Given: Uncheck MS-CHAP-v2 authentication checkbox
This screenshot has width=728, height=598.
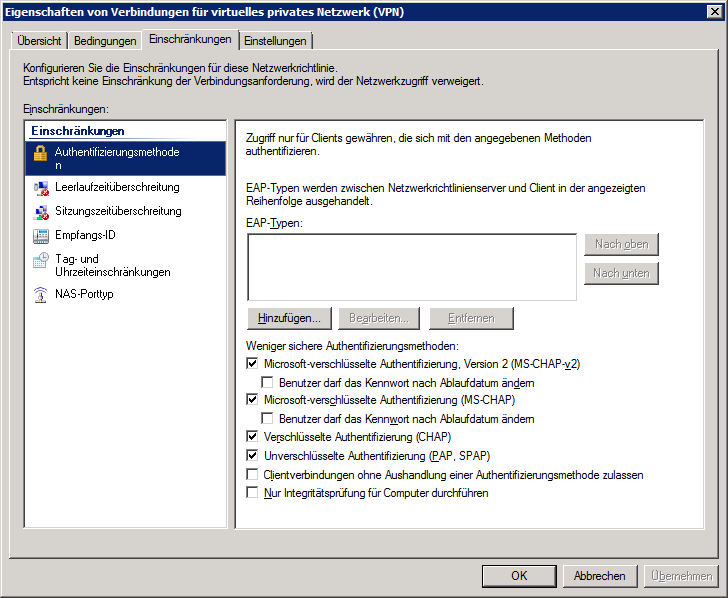Looking at the screenshot, I should [x=251, y=364].
